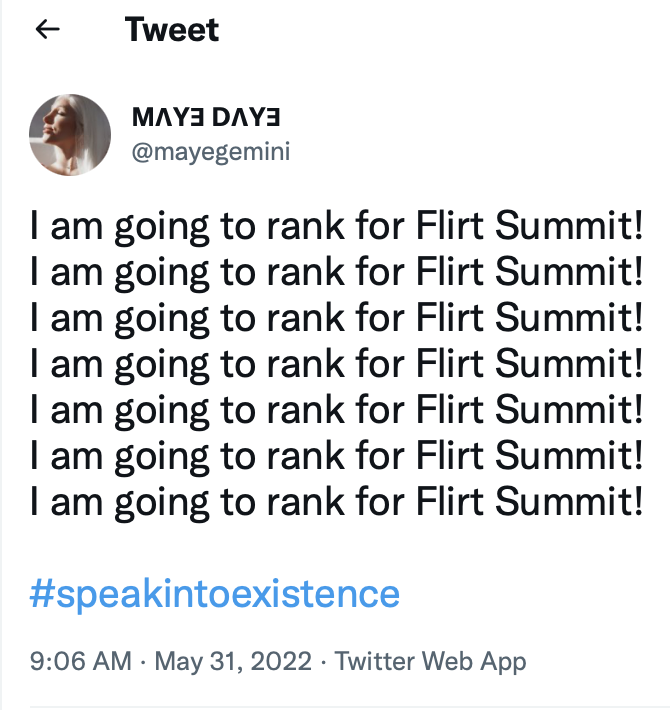This screenshot has width=670, height=710.
Task: Click the last line of tweet text
Action: [x=336, y=499]
